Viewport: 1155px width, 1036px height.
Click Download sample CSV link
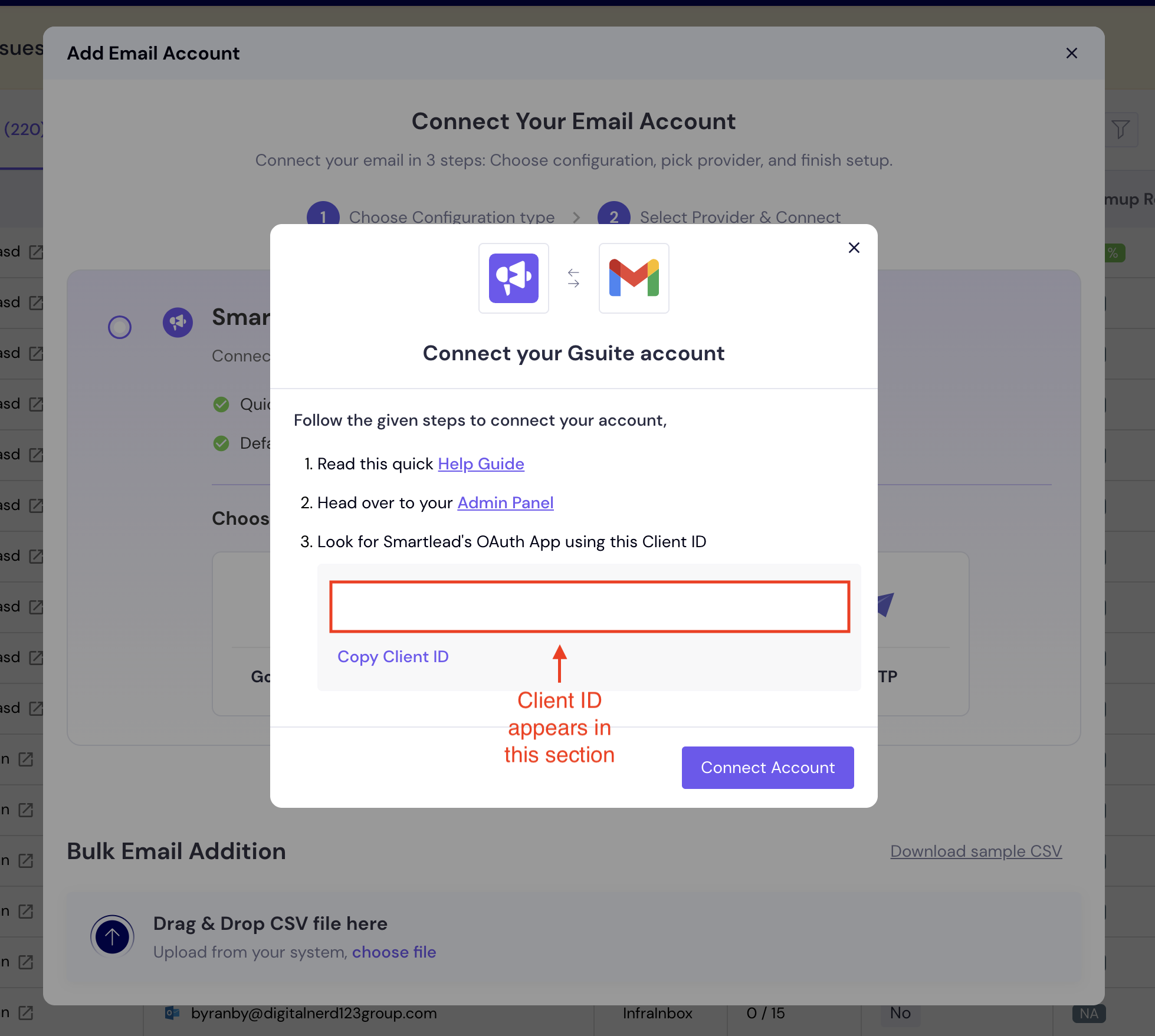(976, 851)
